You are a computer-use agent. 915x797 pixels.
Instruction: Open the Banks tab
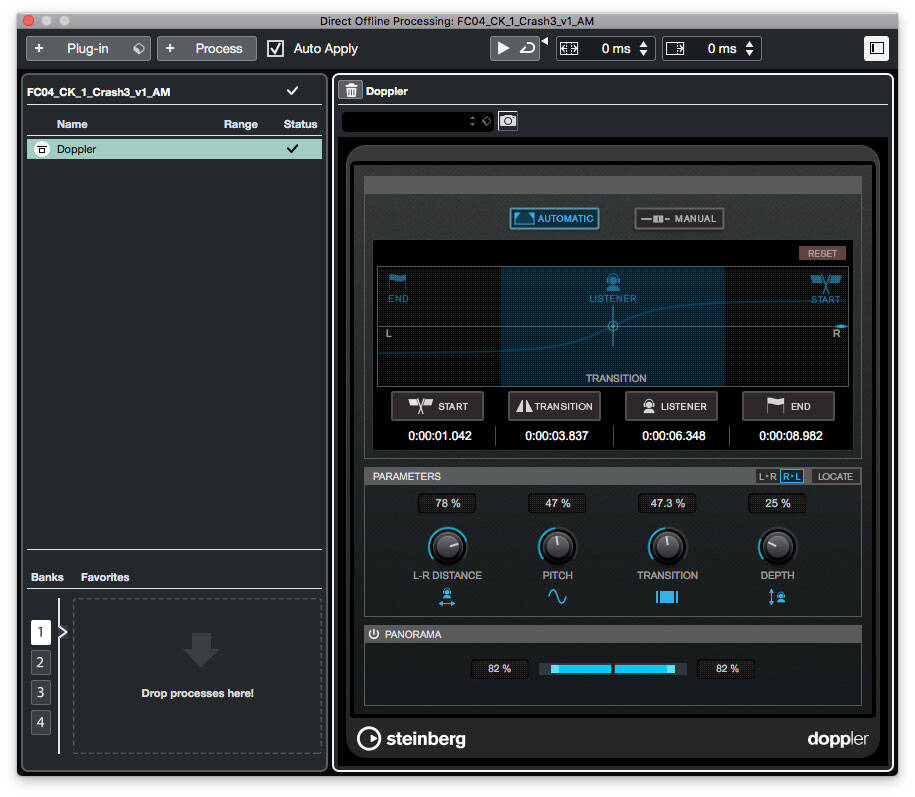coord(47,577)
